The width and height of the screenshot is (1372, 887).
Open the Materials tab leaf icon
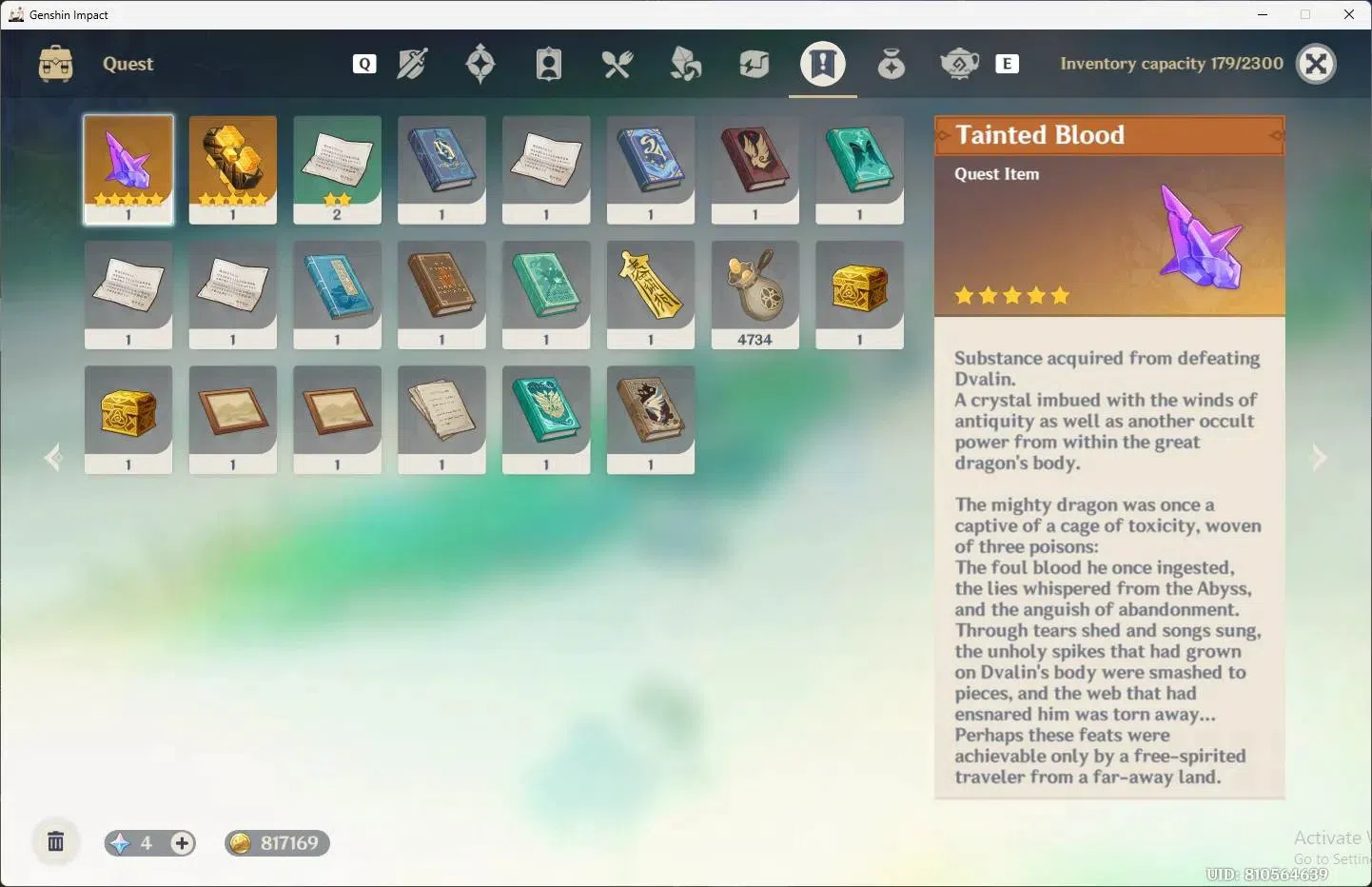click(686, 64)
